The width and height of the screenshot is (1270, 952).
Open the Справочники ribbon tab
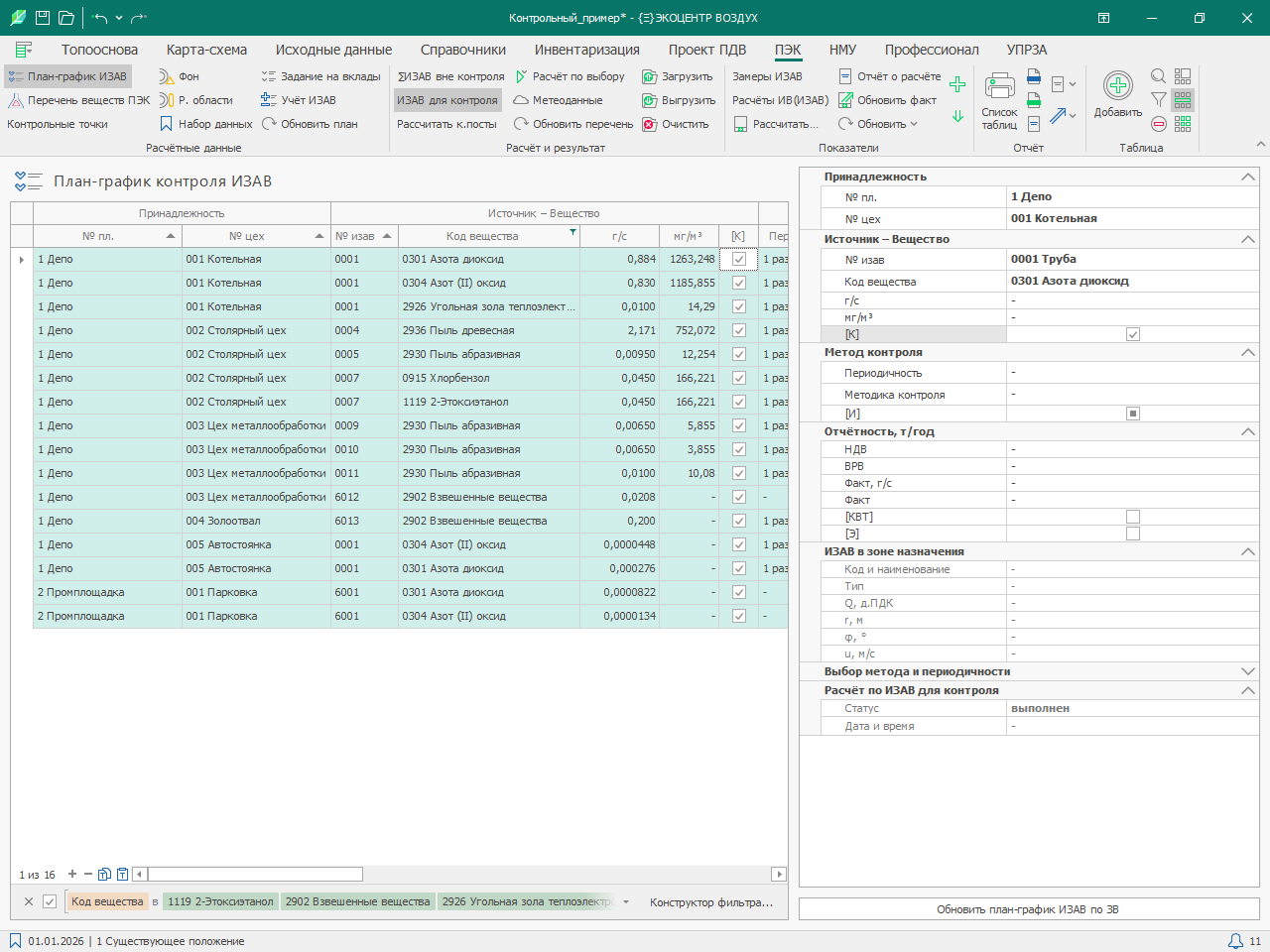click(463, 50)
